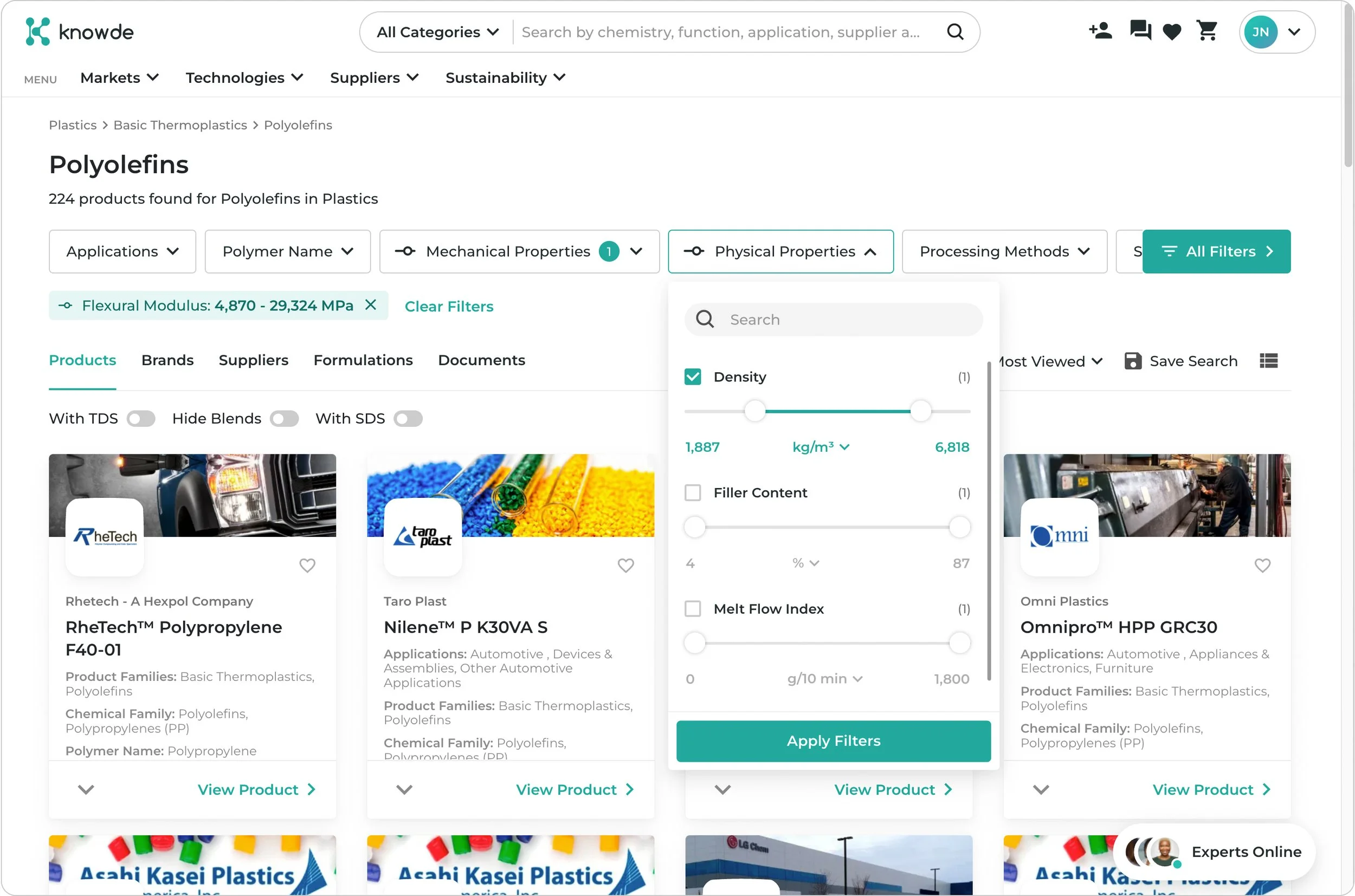This screenshot has width=1355, height=896.
Task: Remove the Flexural Modulus filter chip
Action: [371, 305]
